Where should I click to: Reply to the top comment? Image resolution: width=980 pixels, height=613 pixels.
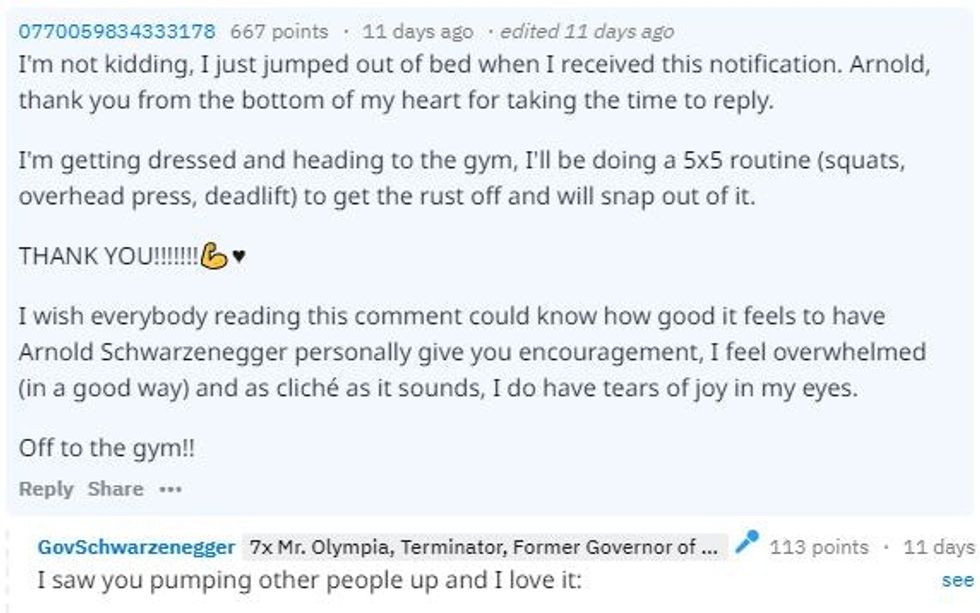coord(46,489)
